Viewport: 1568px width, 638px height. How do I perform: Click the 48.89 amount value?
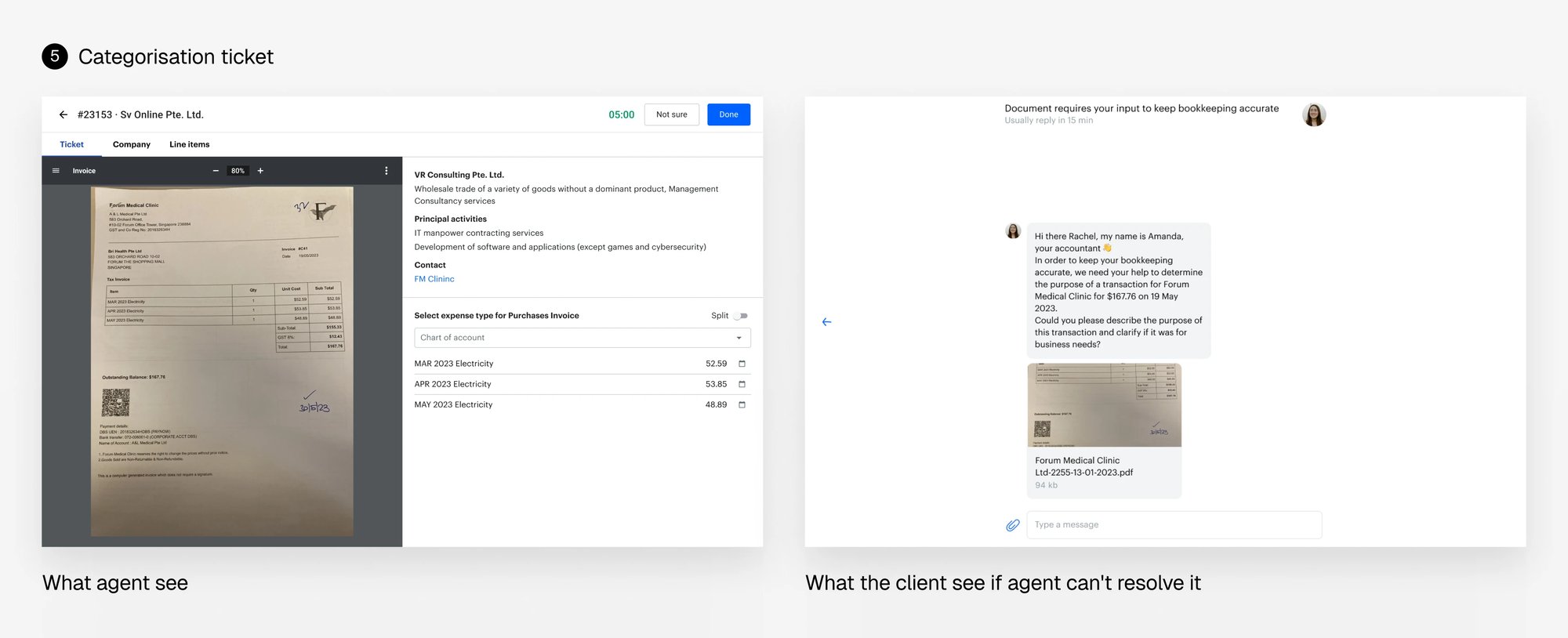(716, 404)
